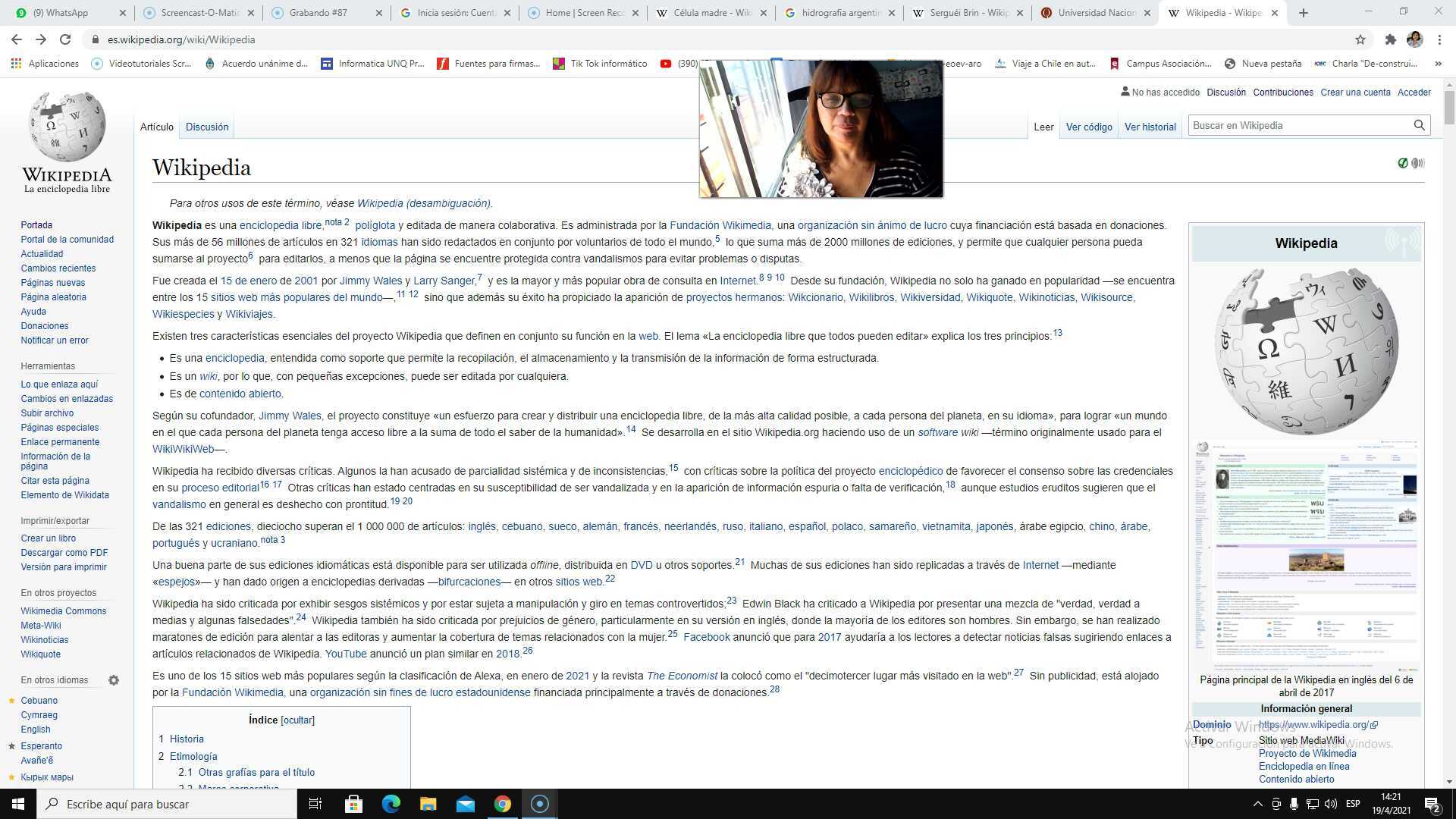Click the Wikipedia globe logo
Image resolution: width=1456 pixels, height=819 pixels.
(67, 129)
